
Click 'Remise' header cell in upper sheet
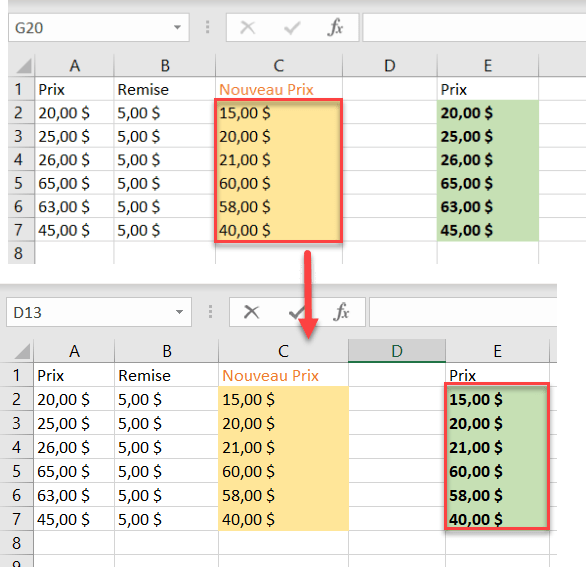click(164, 89)
